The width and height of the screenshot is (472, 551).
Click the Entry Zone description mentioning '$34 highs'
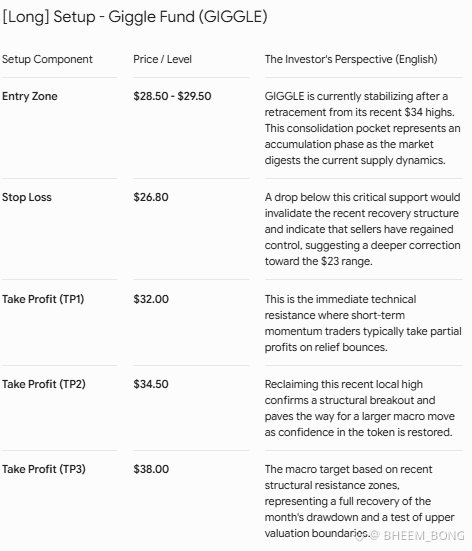362,128
